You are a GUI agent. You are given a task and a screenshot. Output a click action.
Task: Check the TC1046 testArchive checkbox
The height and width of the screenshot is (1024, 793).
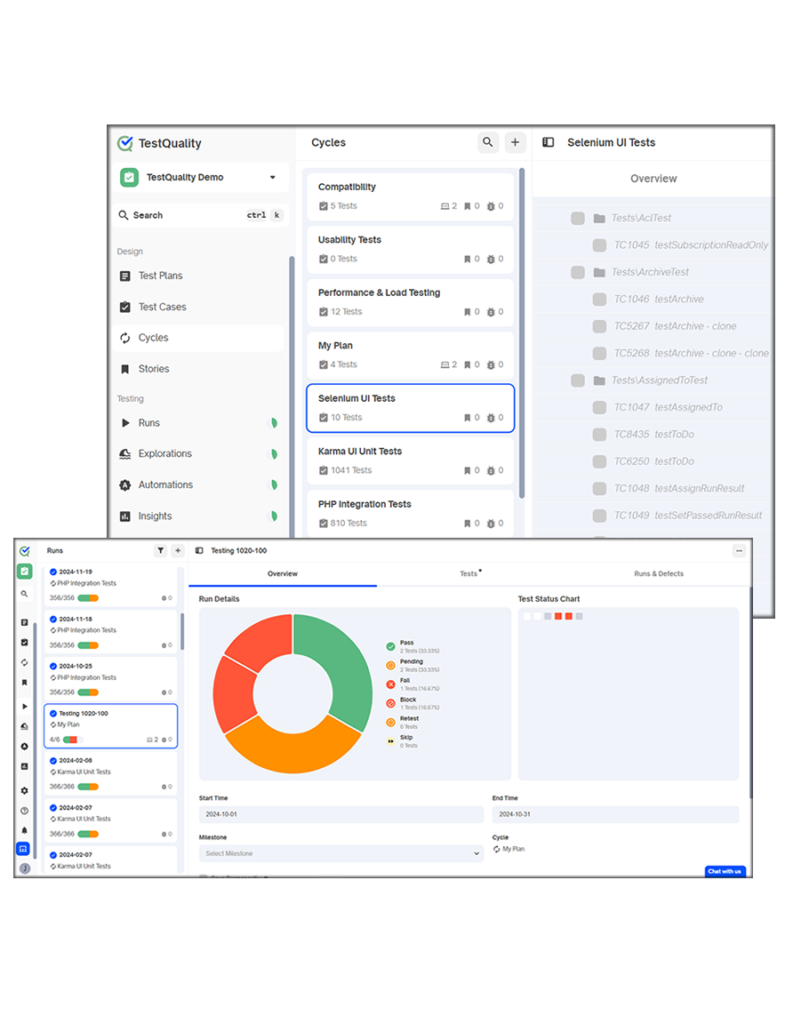point(599,299)
